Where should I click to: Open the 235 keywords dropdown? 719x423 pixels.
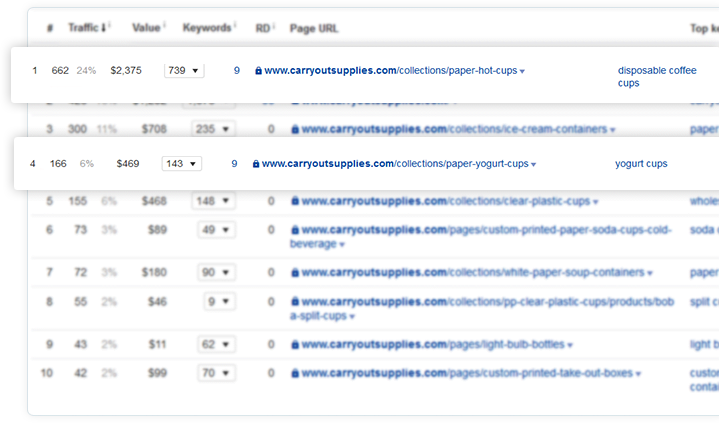(x=213, y=129)
